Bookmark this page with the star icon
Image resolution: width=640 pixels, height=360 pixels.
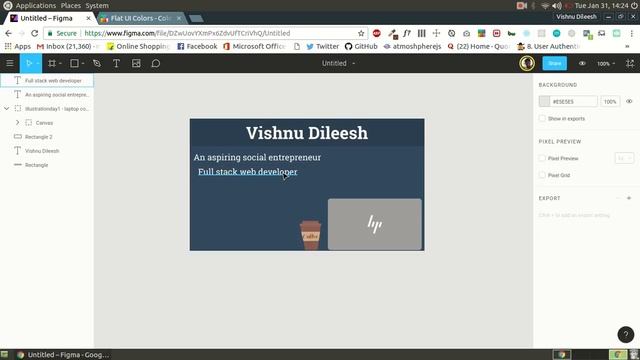pyautogui.click(x=361, y=33)
